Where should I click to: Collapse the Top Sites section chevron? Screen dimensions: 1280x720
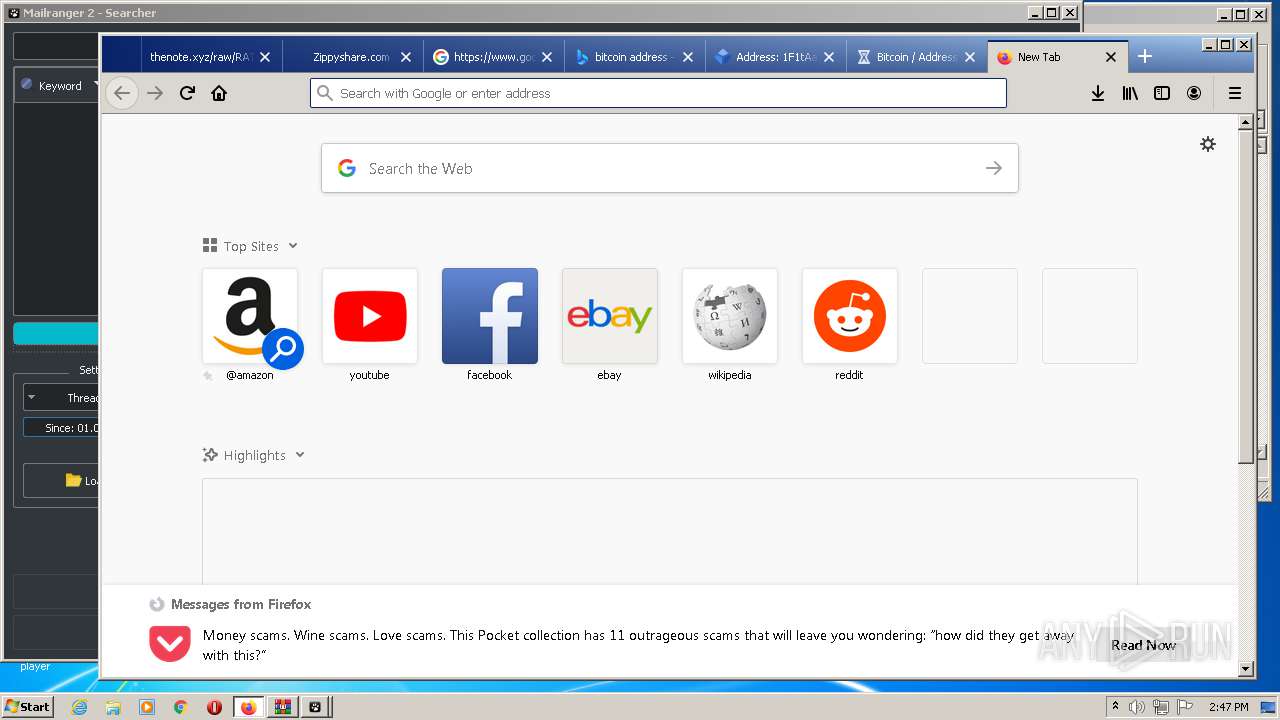tap(293, 246)
